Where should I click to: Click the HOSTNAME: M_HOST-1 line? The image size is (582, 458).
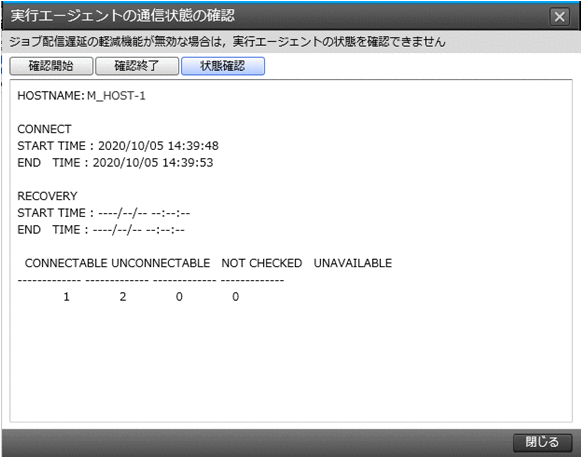(x=81, y=96)
